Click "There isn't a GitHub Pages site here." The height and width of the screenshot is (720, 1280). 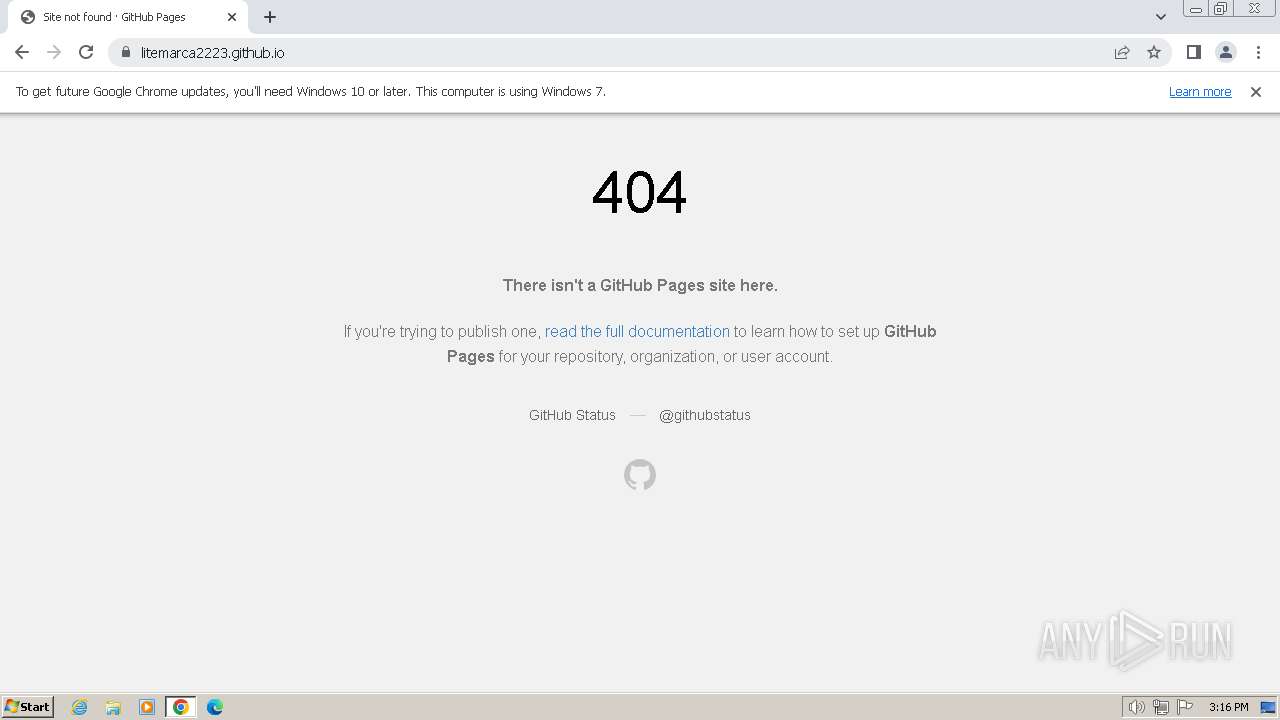[x=640, y=285]
